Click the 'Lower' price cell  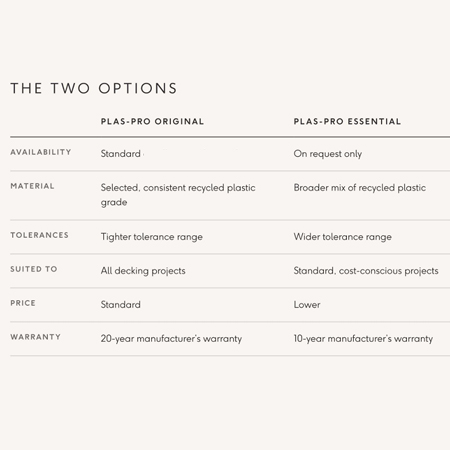[307, 305]
